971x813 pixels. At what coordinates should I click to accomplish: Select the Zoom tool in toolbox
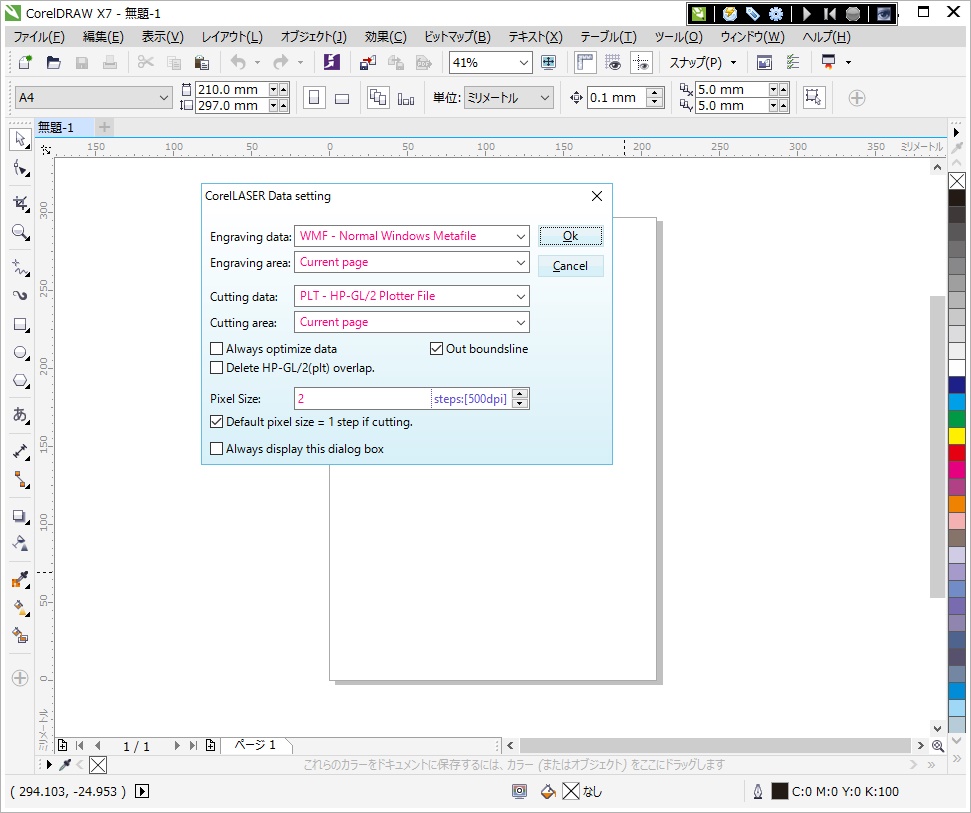click(20, 232)
